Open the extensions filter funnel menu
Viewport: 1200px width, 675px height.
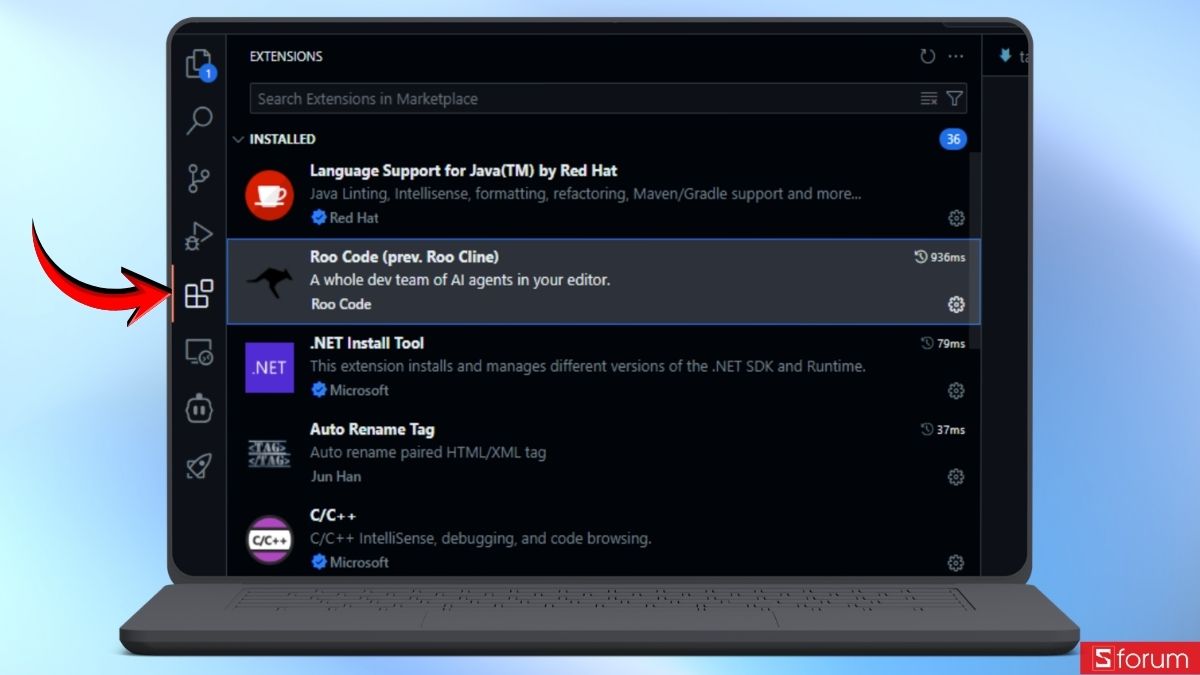[x=955, y=98]
